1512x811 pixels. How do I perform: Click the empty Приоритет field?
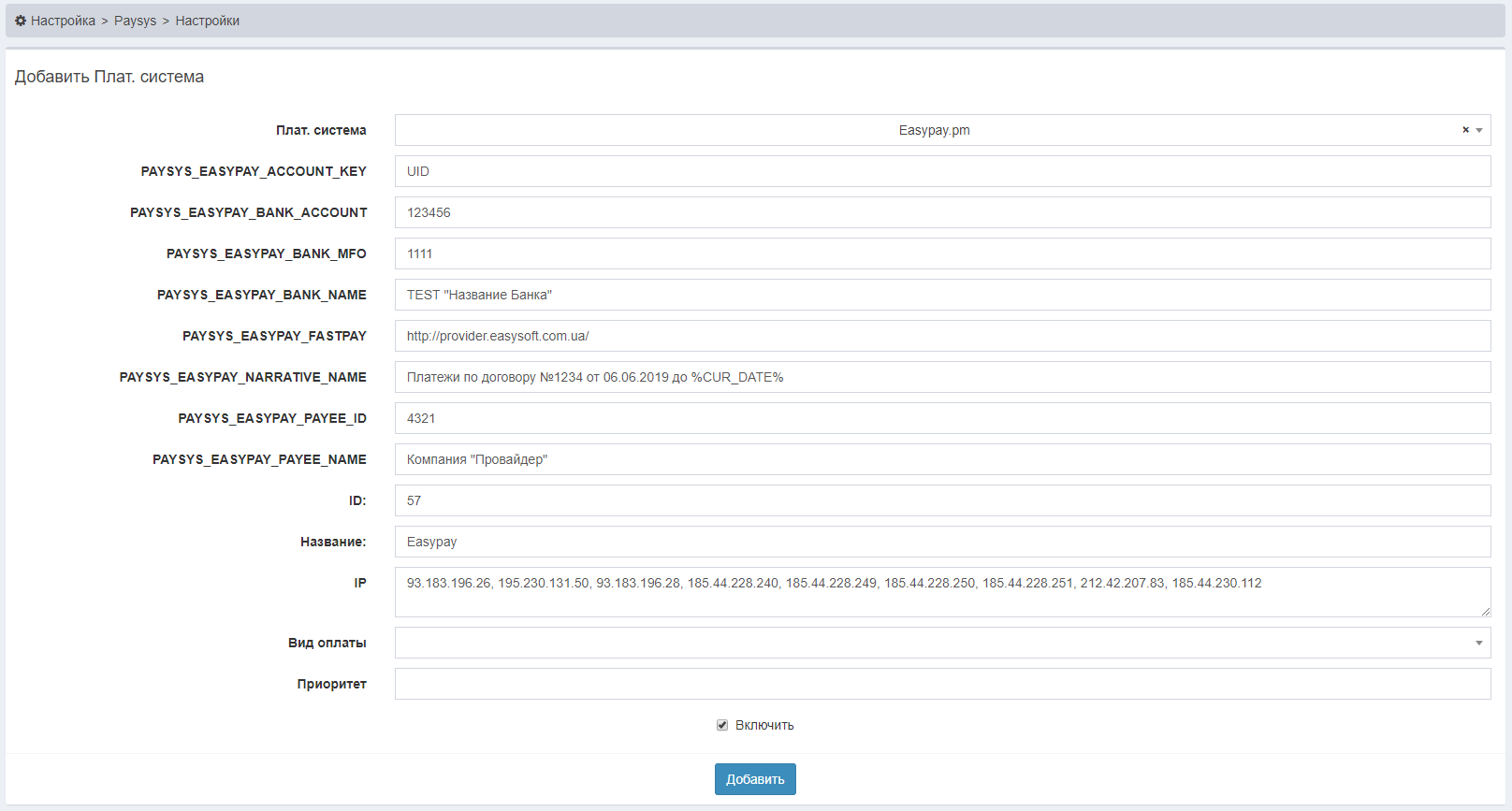(x=942, y=684)
